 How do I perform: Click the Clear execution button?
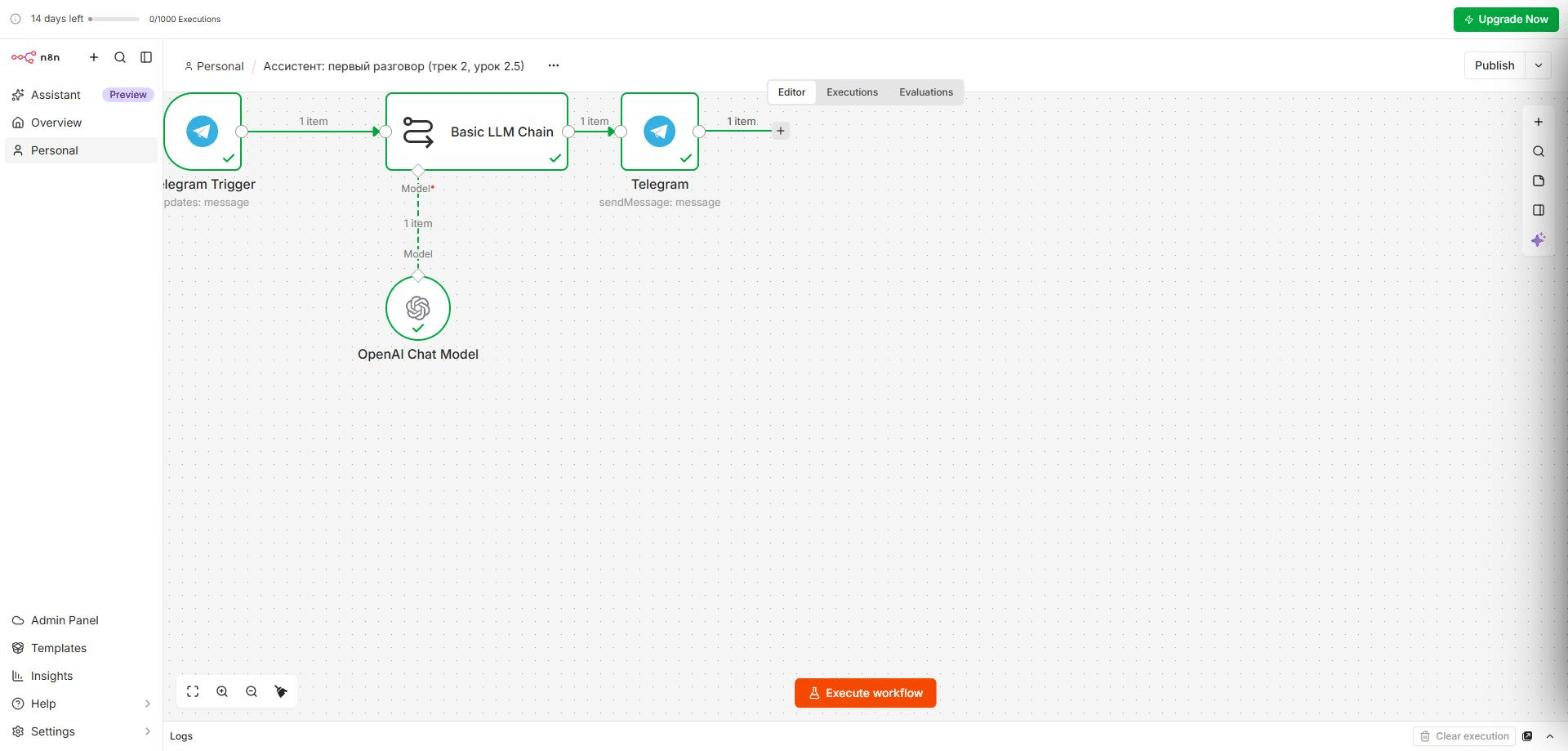pyautogui.click(x=1465, y=736)
